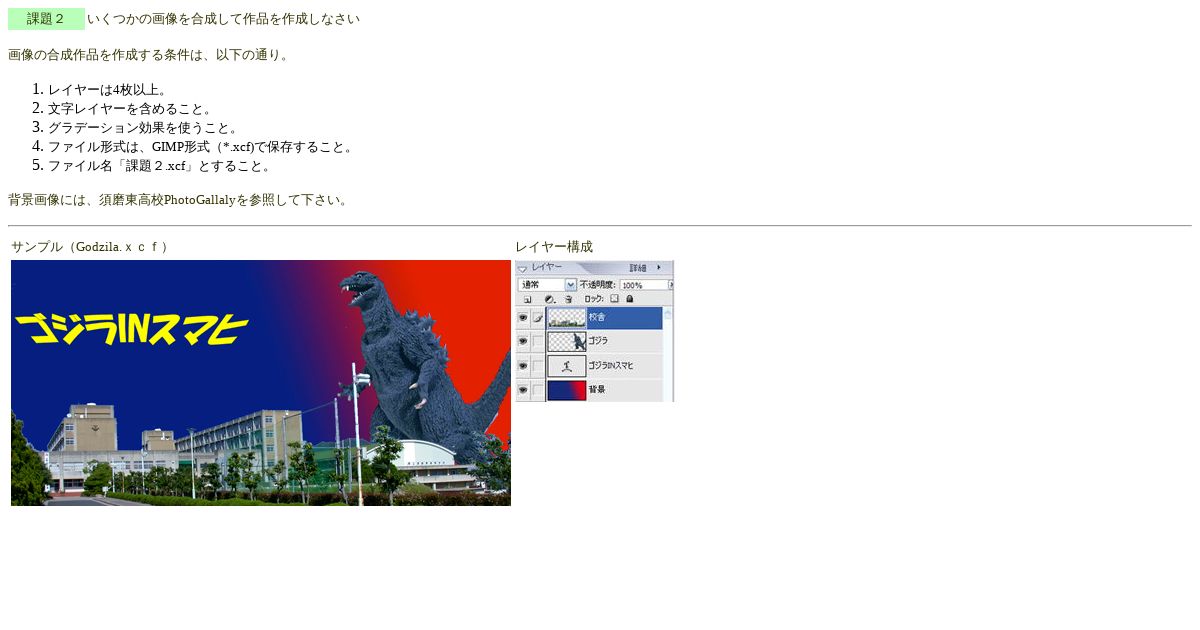
Task: Click the line about file name 課題２.xcf
Action: pos(160,165)
